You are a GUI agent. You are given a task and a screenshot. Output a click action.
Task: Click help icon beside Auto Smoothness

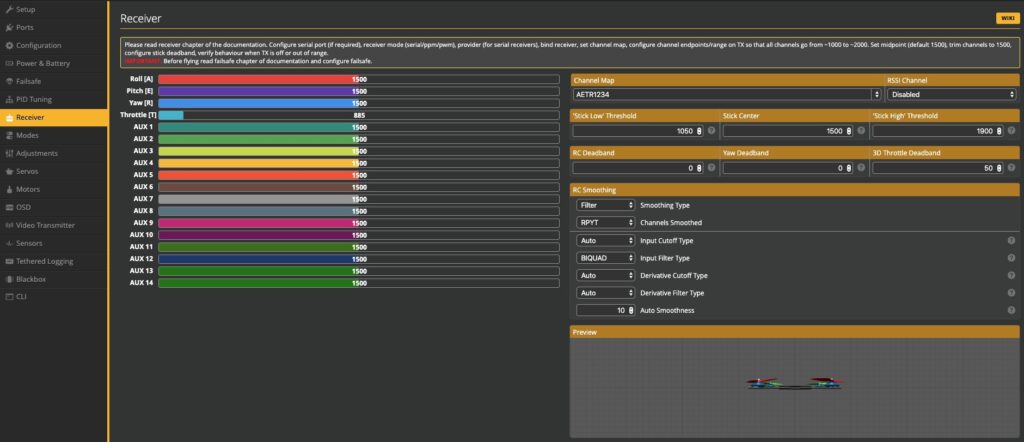(x=1011, y=311)
